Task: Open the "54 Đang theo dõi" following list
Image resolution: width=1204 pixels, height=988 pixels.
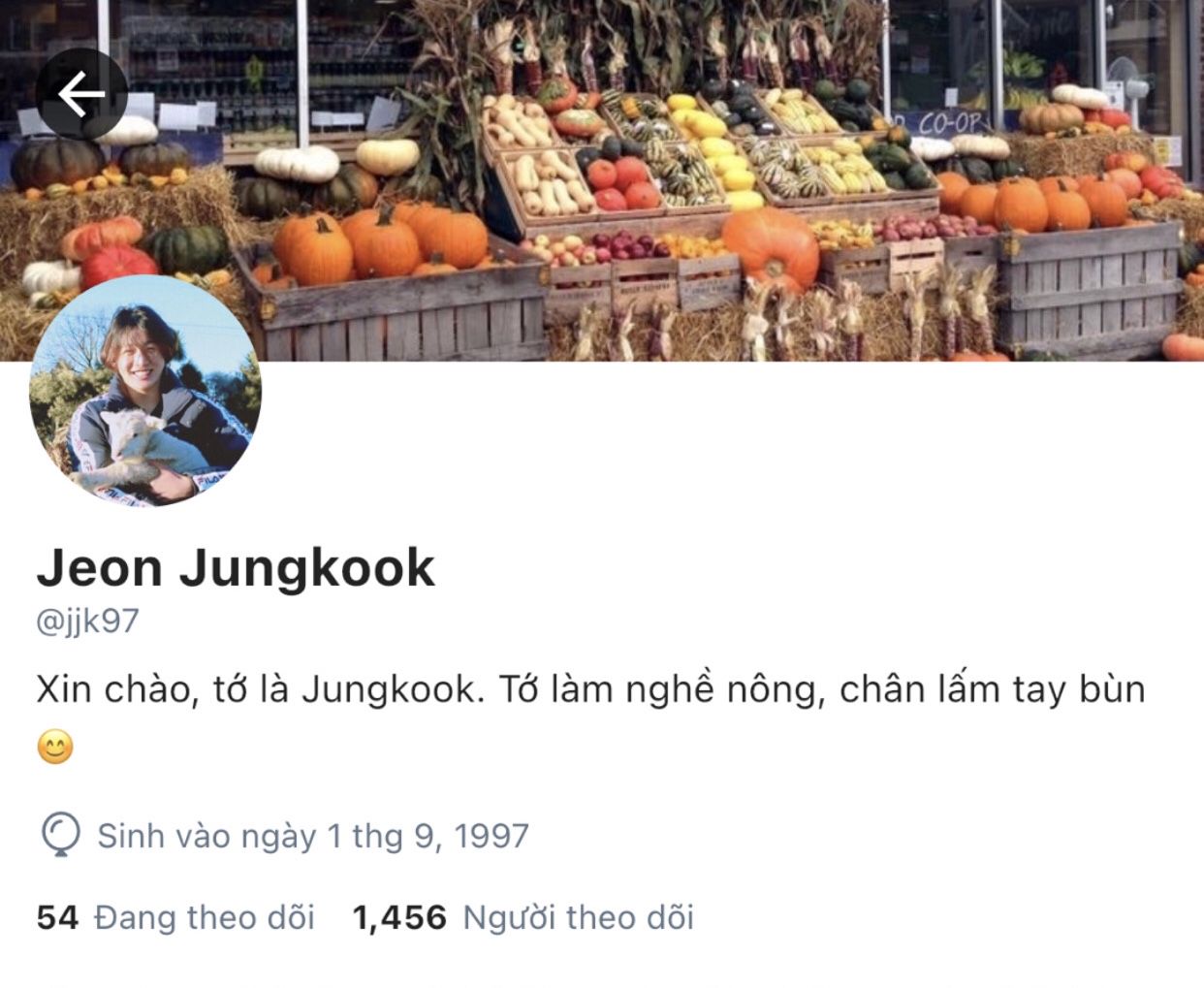Action: [x=175, y=917]
